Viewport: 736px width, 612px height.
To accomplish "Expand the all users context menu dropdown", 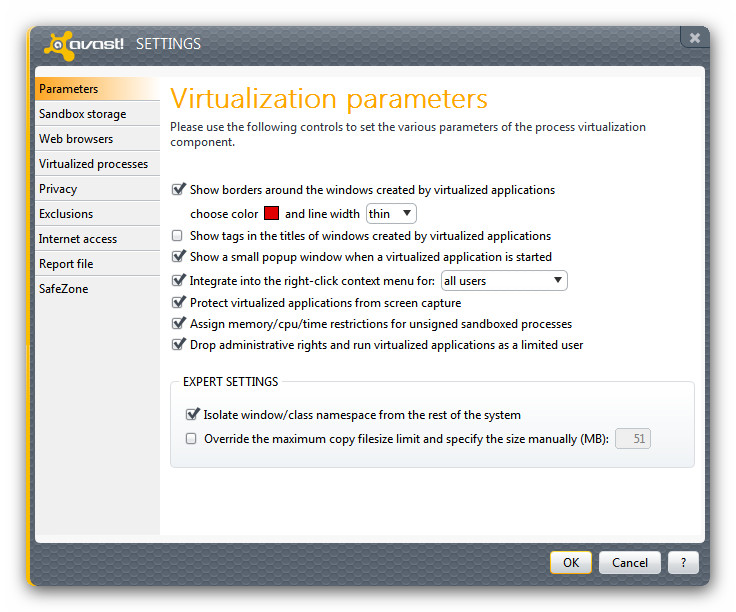I will pos(504,281).
